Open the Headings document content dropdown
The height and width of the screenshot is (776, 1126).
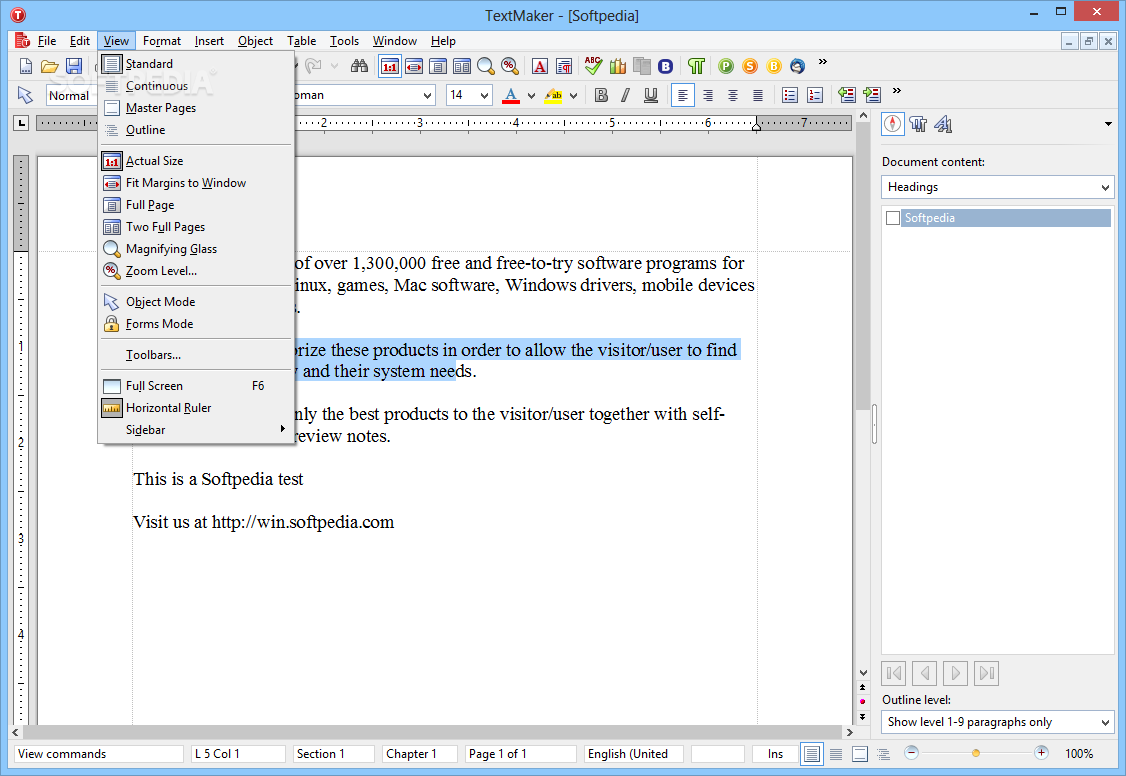click(997, 187)
